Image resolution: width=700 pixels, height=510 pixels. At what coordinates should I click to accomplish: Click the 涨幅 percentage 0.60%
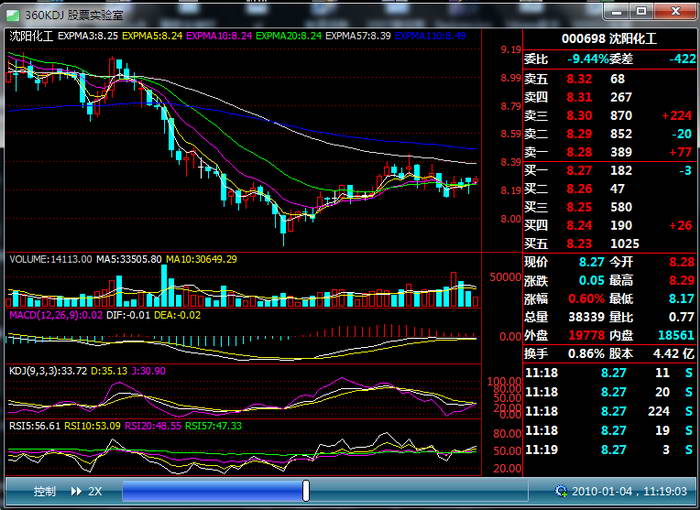pos(586,299)
